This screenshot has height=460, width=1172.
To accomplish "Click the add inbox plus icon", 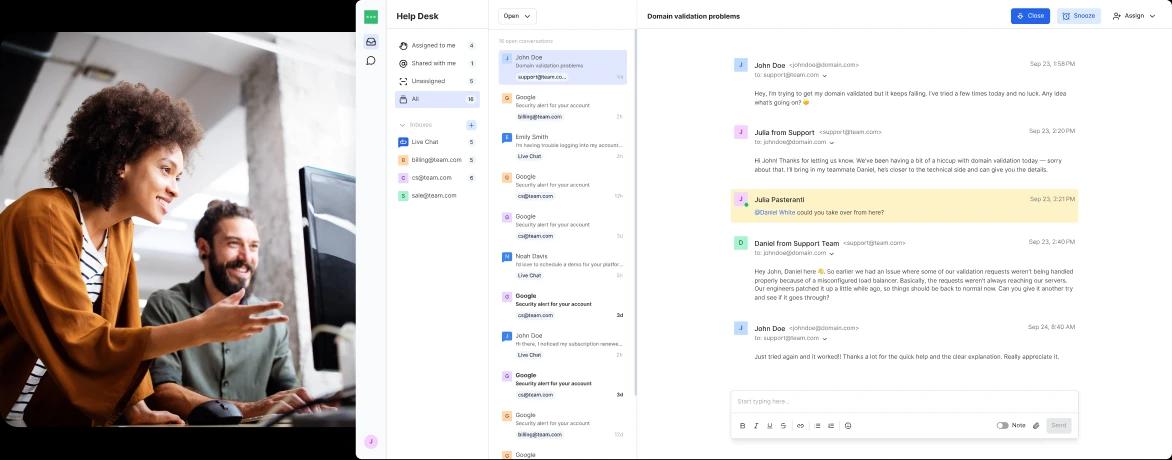I will pyautogui.click(x=471, y=125).
